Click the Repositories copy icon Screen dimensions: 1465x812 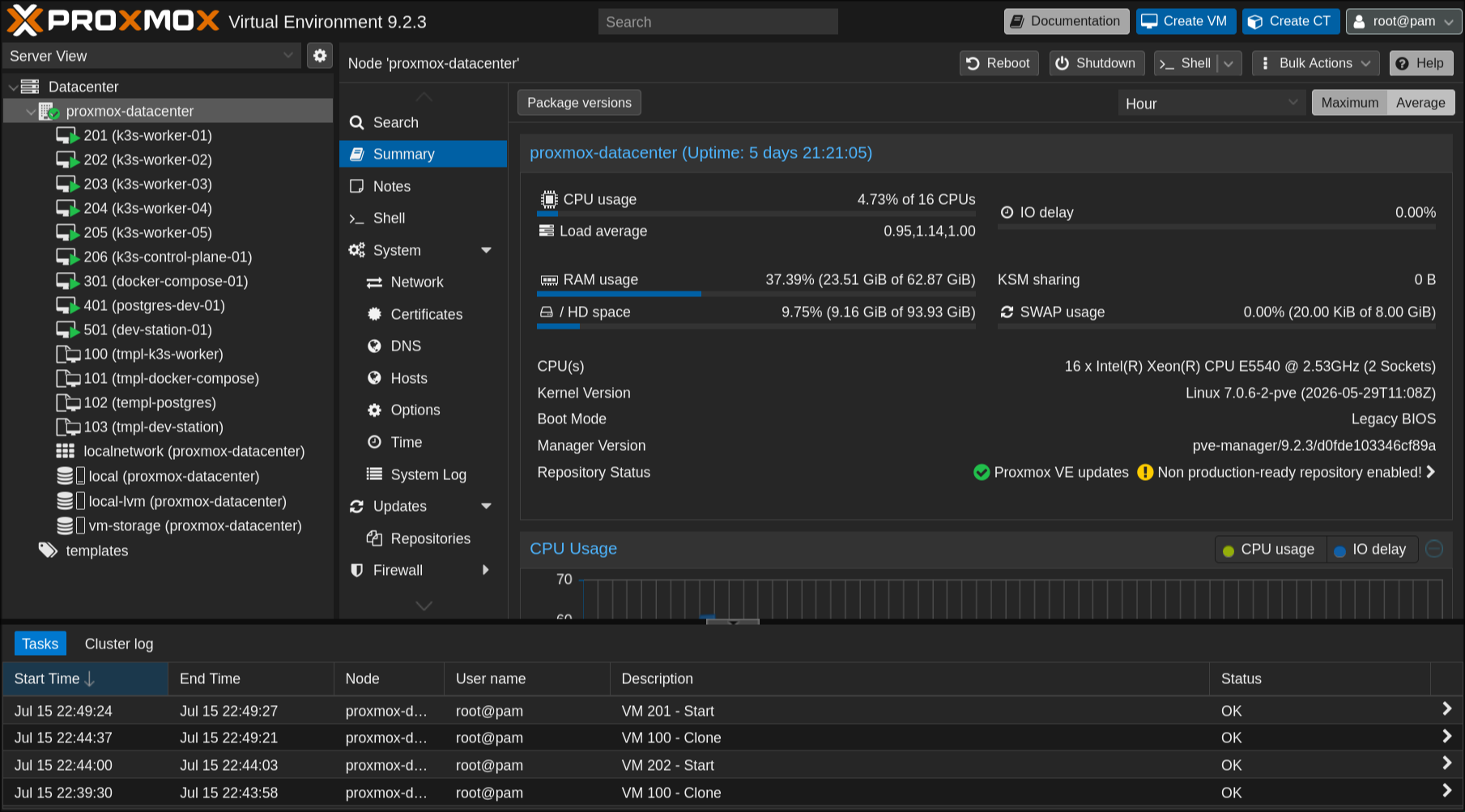click(x=374, y=538)
